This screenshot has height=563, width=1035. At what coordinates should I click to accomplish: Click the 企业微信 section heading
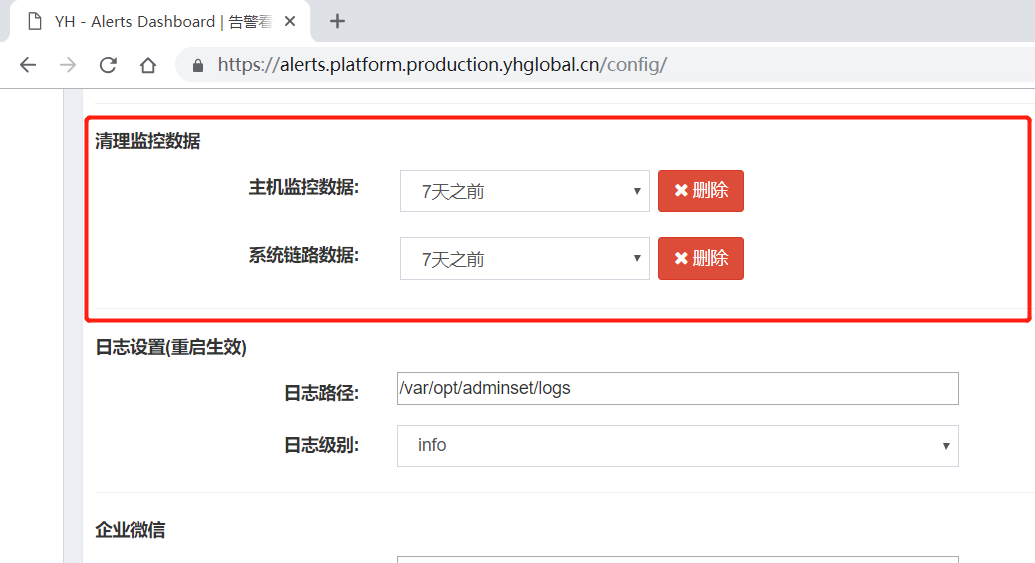click(x=130, y=530)
